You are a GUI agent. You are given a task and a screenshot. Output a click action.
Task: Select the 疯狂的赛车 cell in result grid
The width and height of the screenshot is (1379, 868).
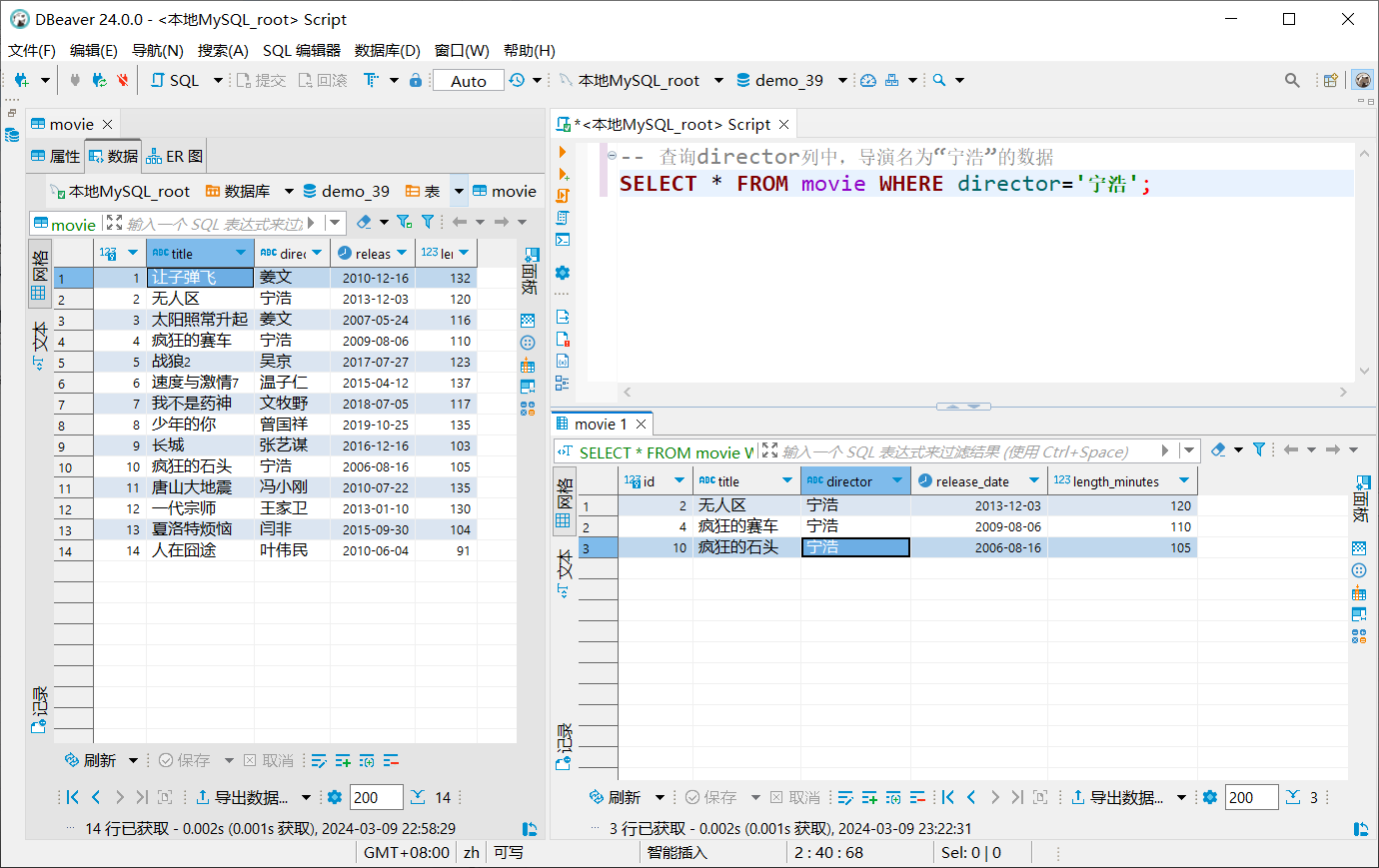[746, 526]
